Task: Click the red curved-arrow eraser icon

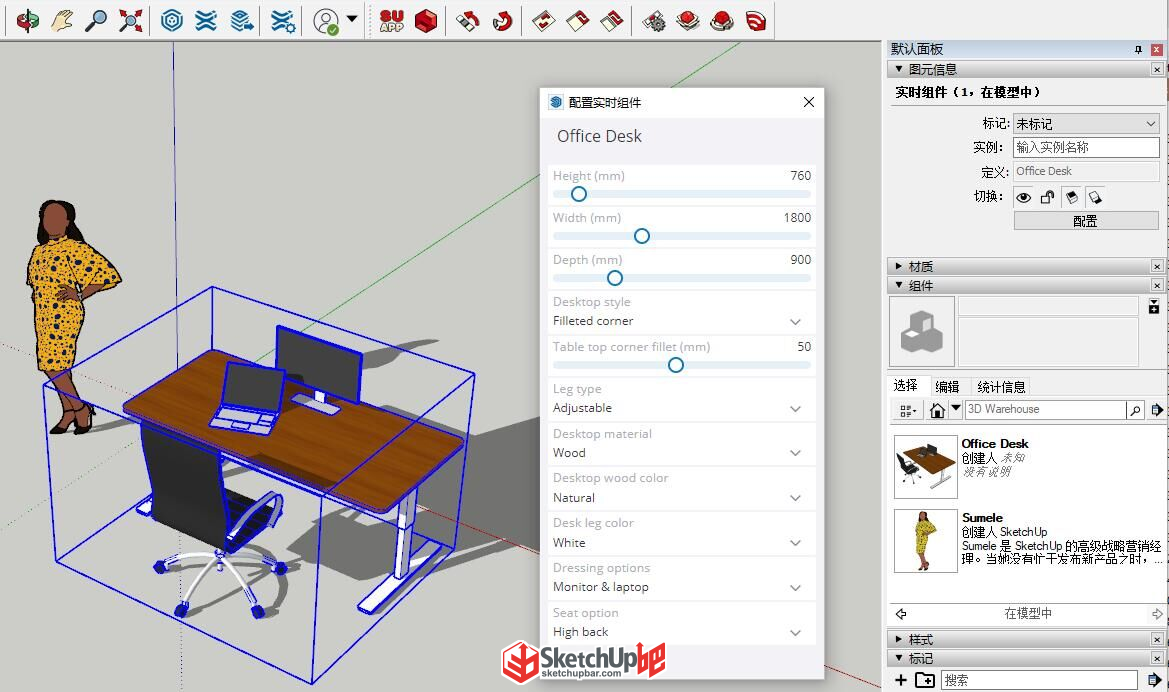Action: pyautogui.click(x=467, y=20)
